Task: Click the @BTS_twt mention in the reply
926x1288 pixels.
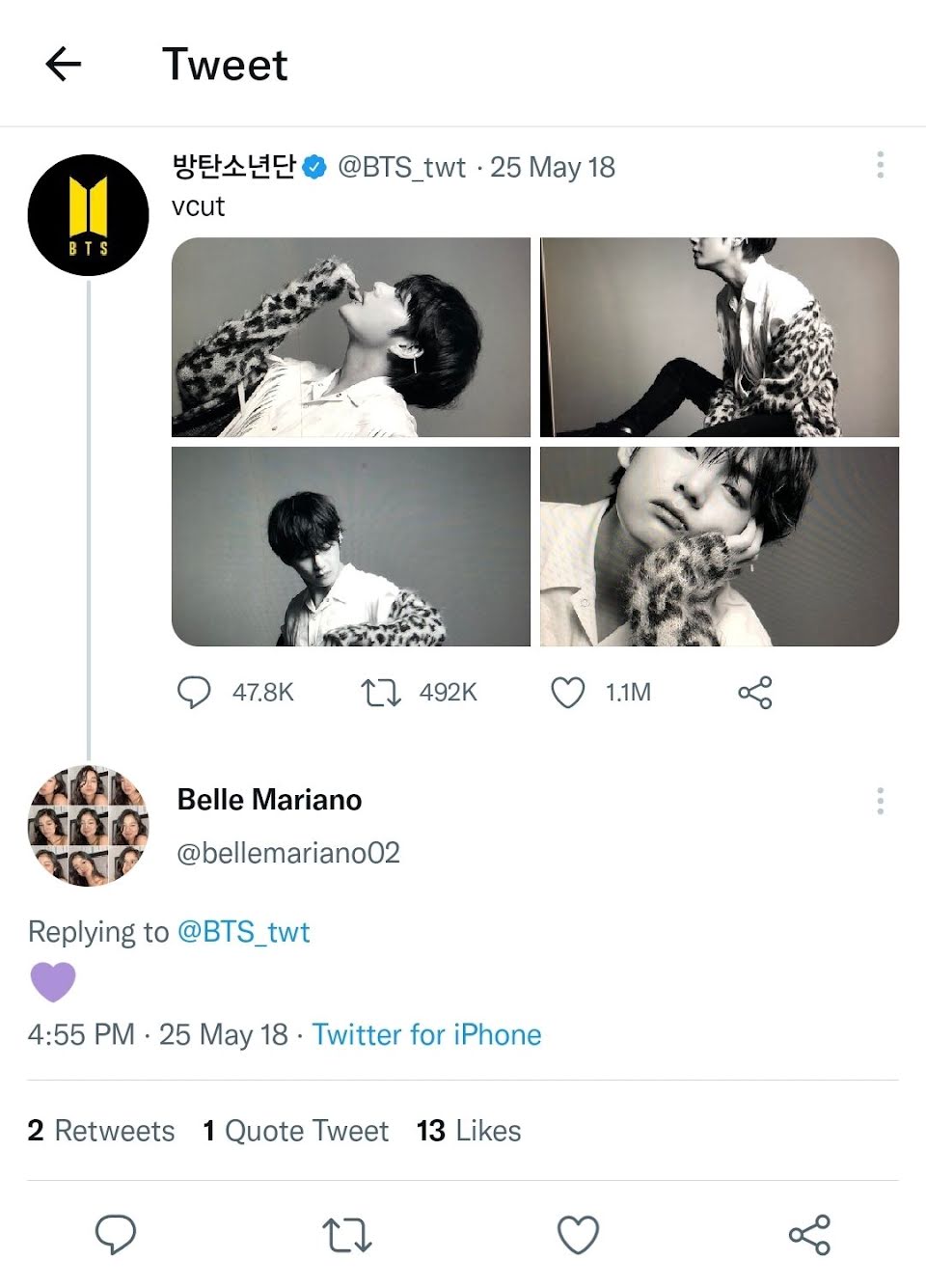Action: (x=244, y=932)
